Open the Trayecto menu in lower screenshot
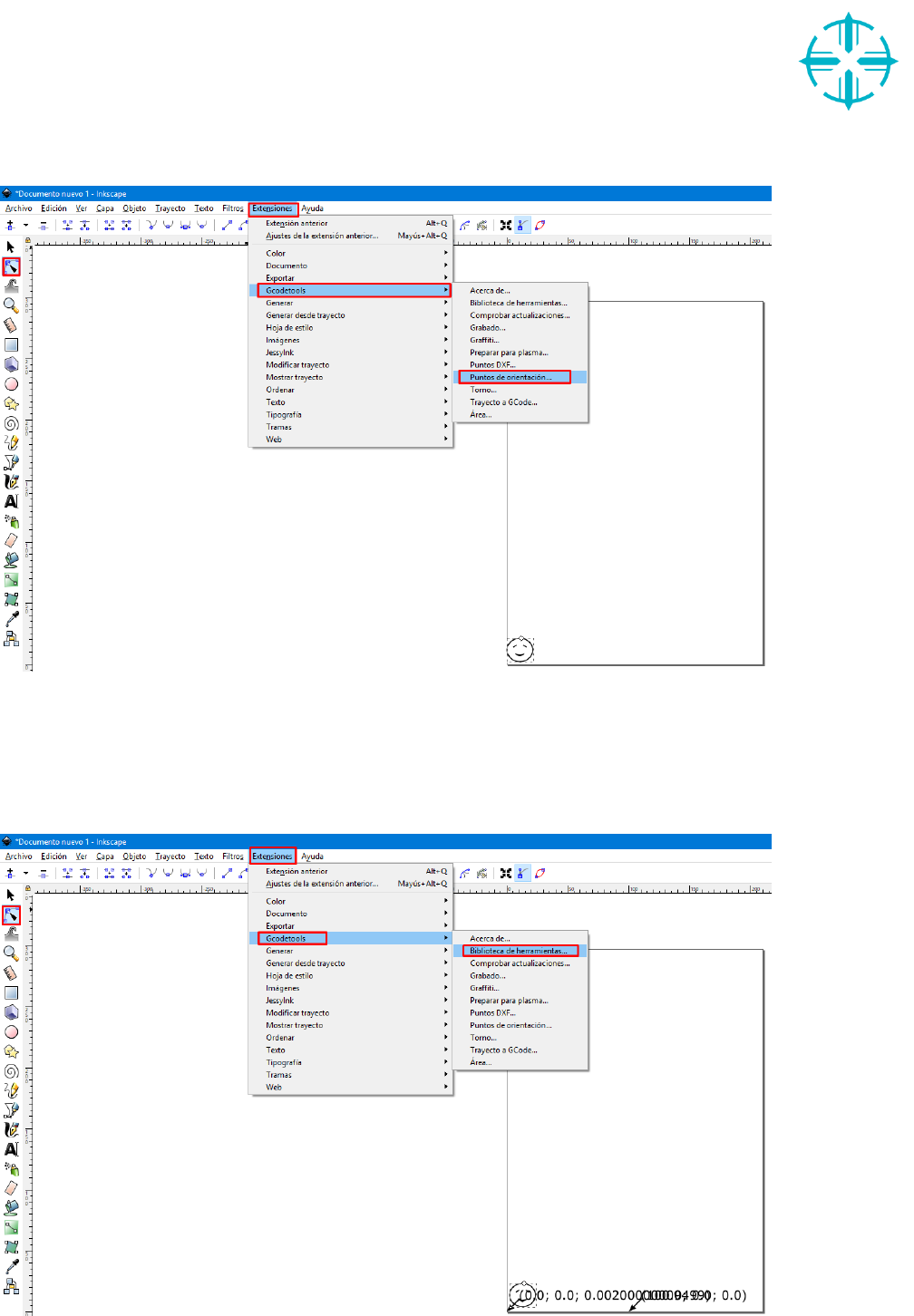Viewport: 914px width, 1316px height. (x=170, y=856)
